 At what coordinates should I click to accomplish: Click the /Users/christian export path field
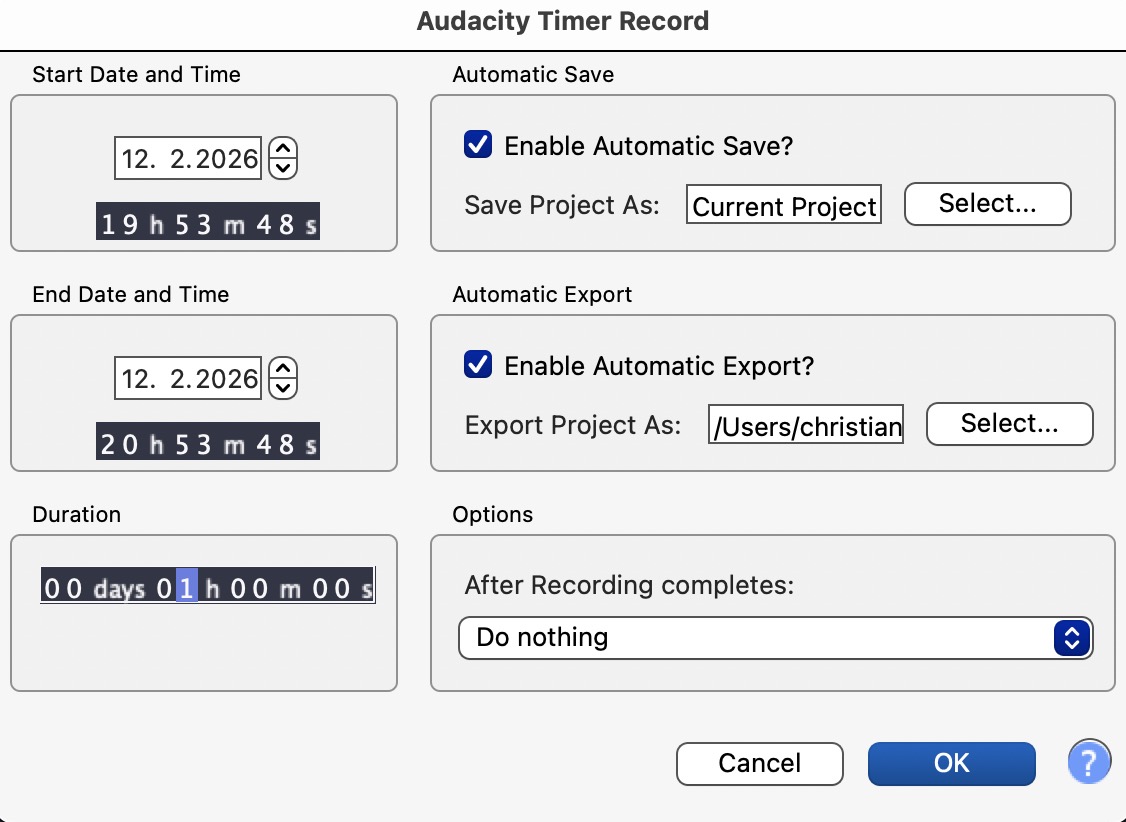(805, 426)
